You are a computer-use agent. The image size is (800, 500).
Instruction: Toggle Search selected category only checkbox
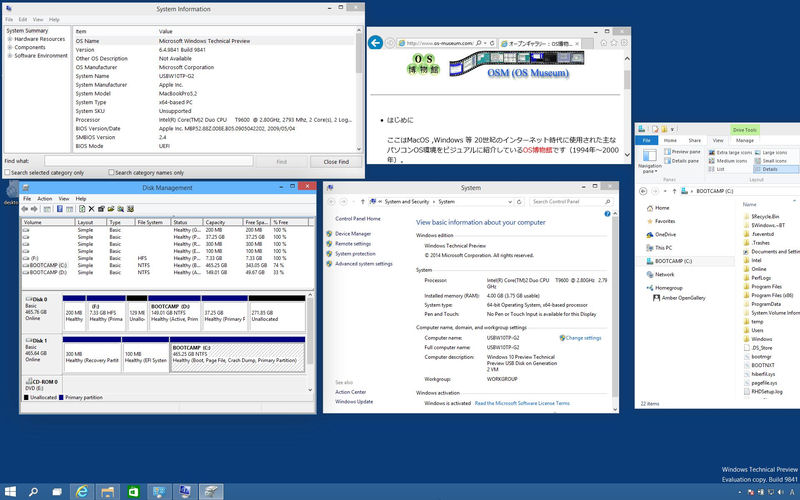point(8,172)
